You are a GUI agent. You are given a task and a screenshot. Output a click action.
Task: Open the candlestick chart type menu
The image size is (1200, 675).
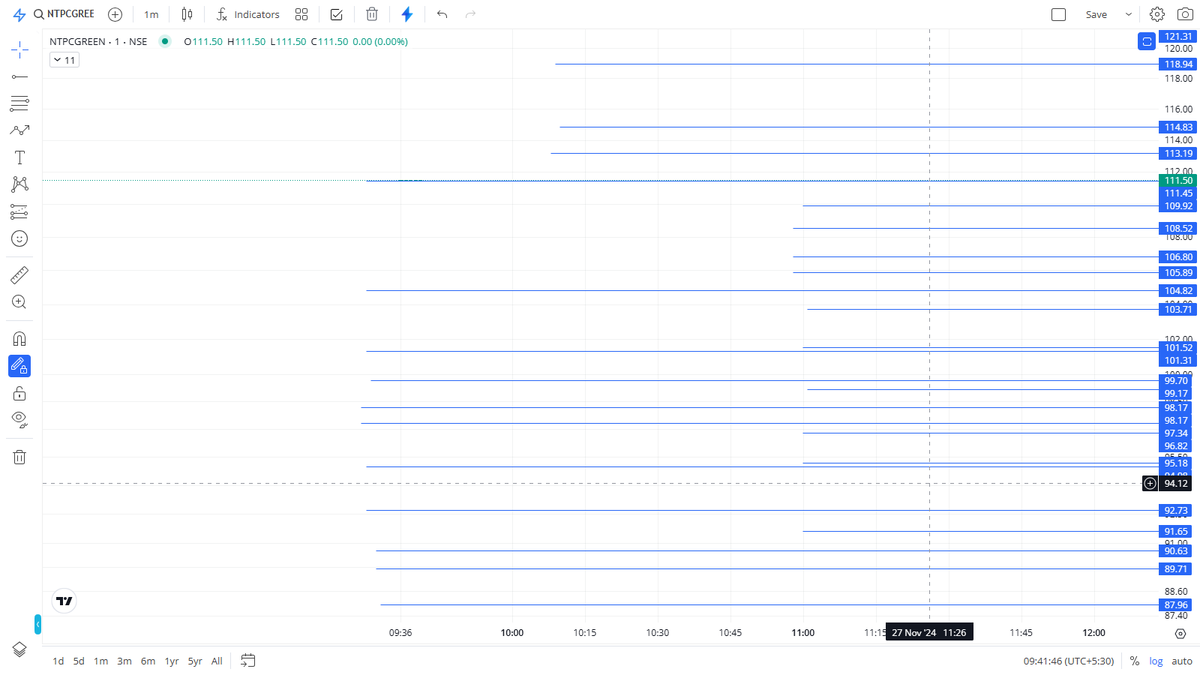click(187, 15)
